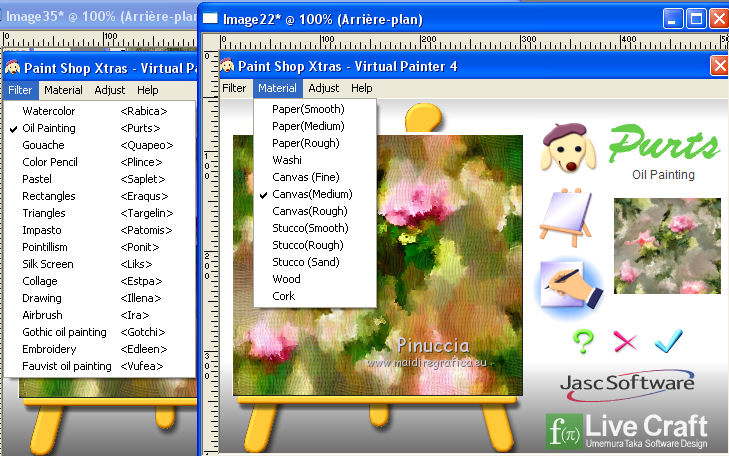Click the beret dog Purts mascot icon

568,148
